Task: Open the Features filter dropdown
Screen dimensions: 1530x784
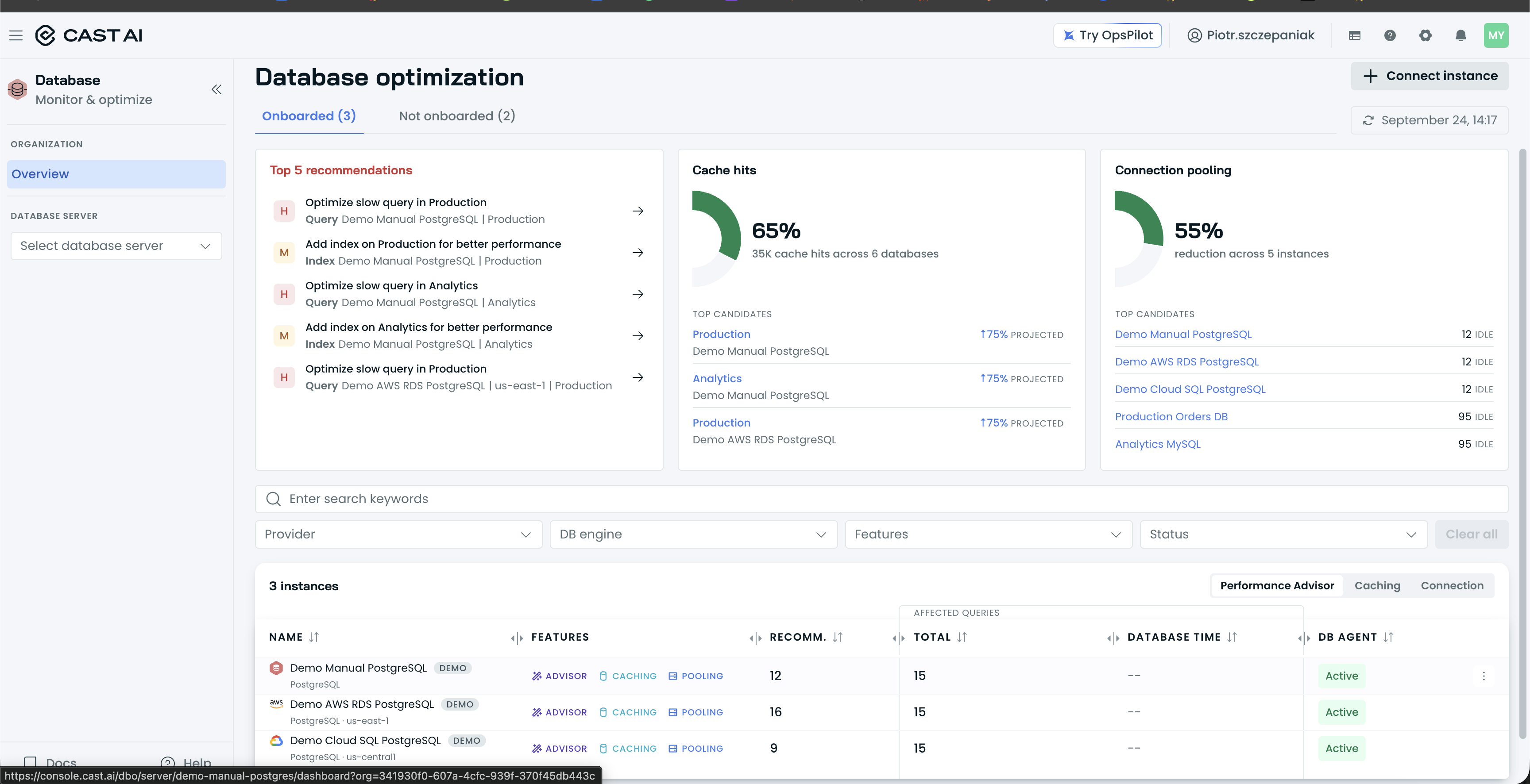Action: (x=988, y=535)
